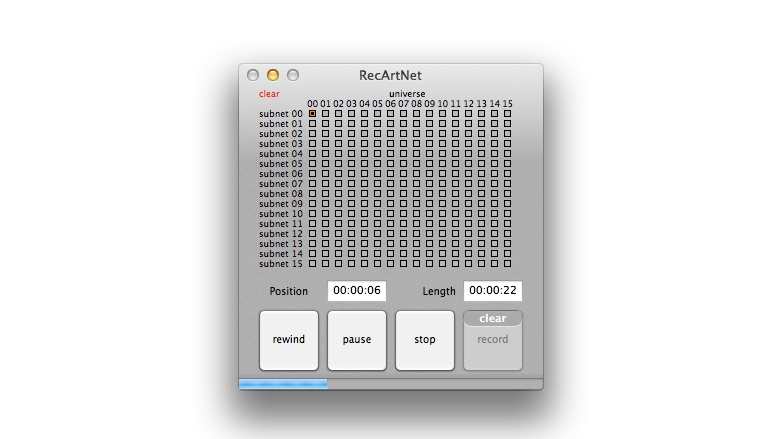Screen dimensions: 780x439
Task: Click the Position time field
Action: tap(357, 291)
